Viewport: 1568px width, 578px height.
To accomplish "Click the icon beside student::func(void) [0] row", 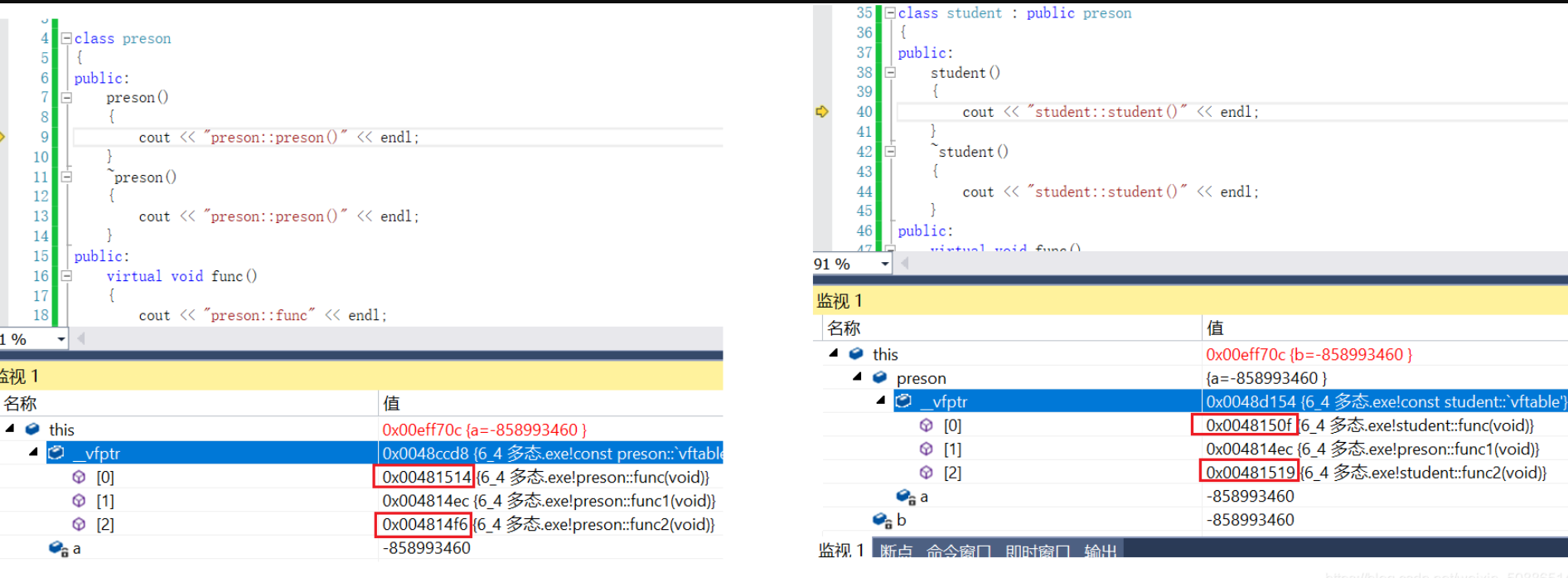I will (927, 425).
